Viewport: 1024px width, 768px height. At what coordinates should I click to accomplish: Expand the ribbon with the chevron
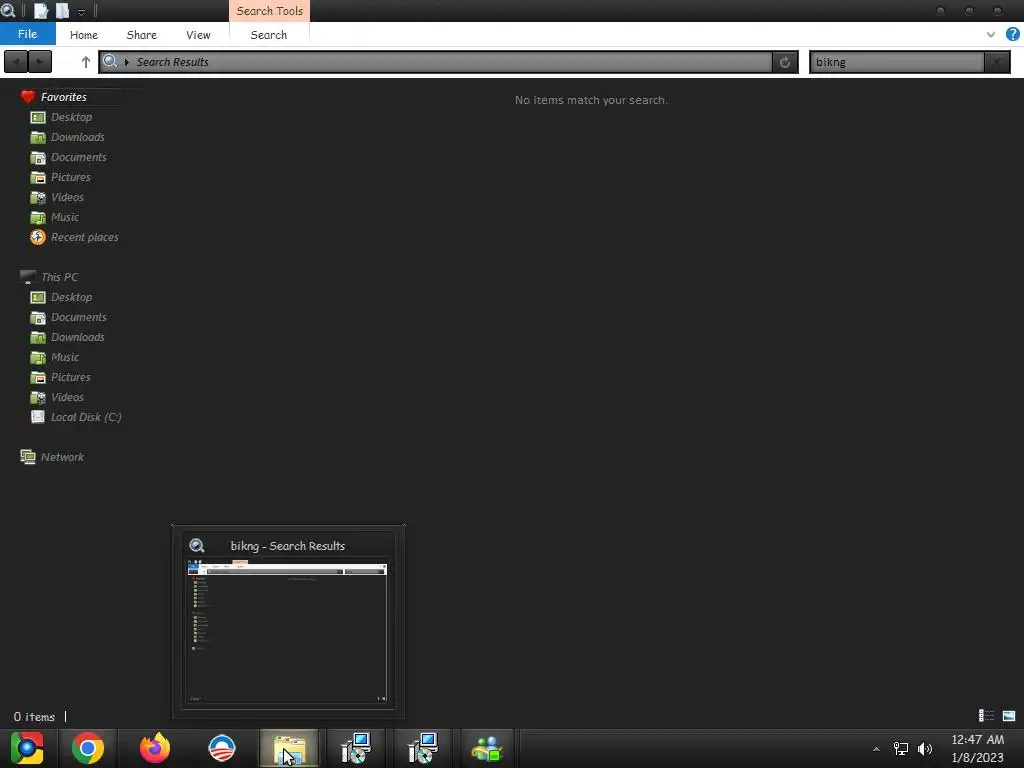(x=991, y=35)
